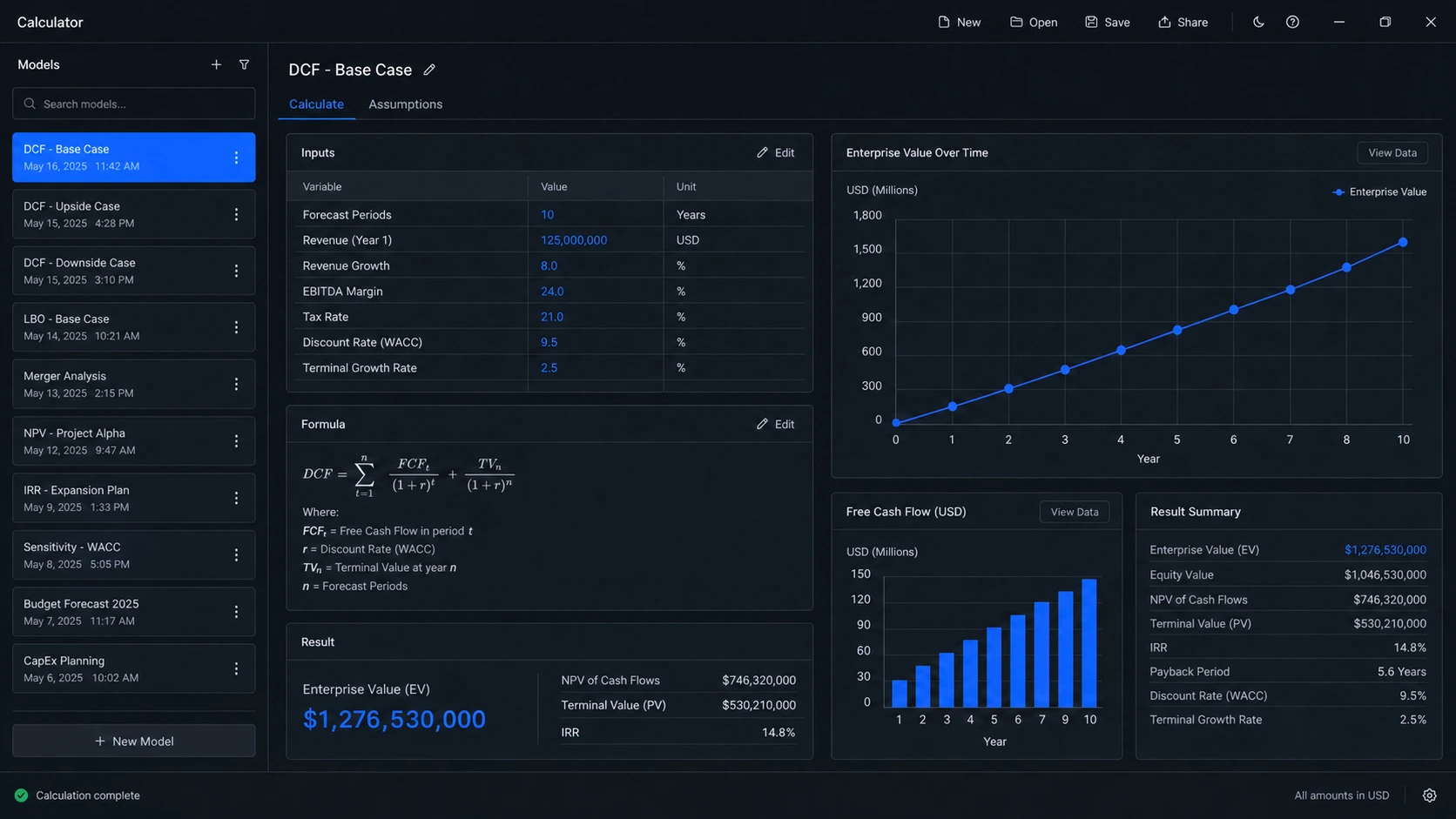Select the Merger Analysis model

pos(134,384)
